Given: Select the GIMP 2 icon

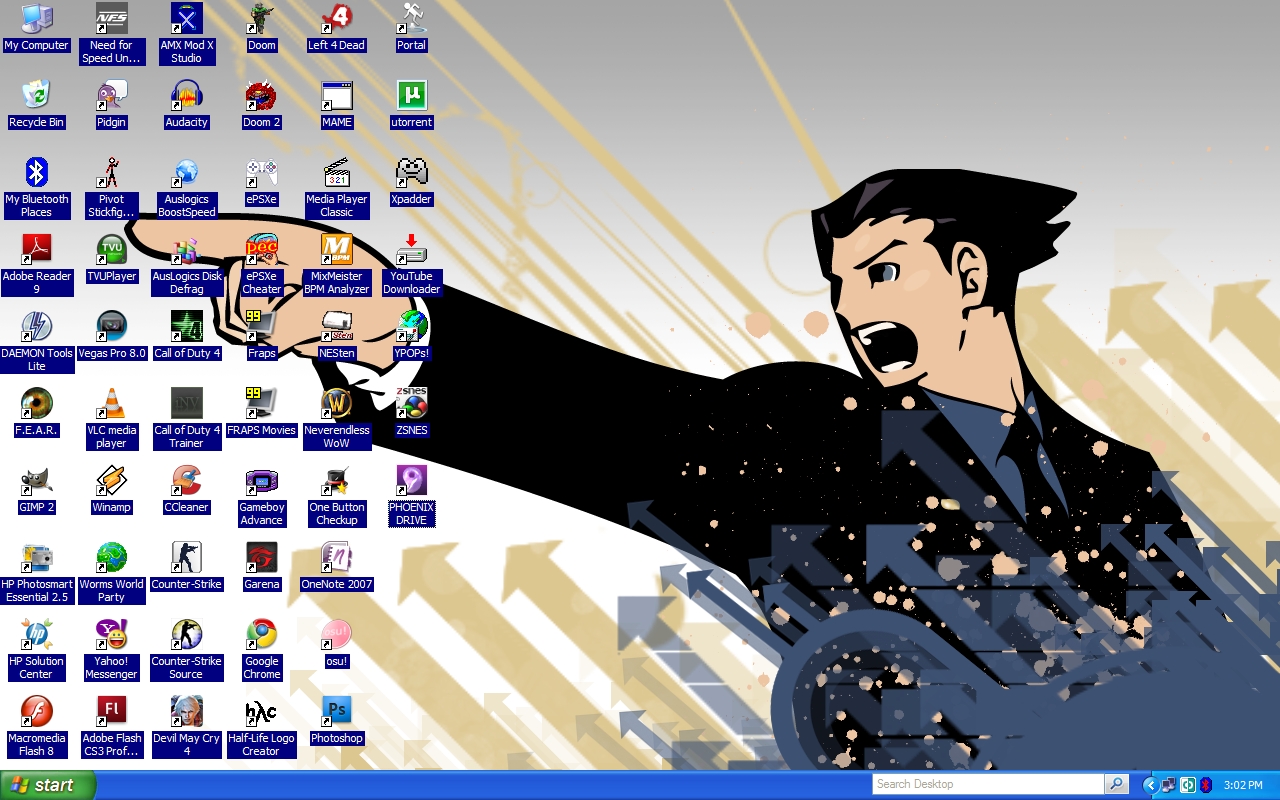Looking at the screenshot, I should point(37,480).
